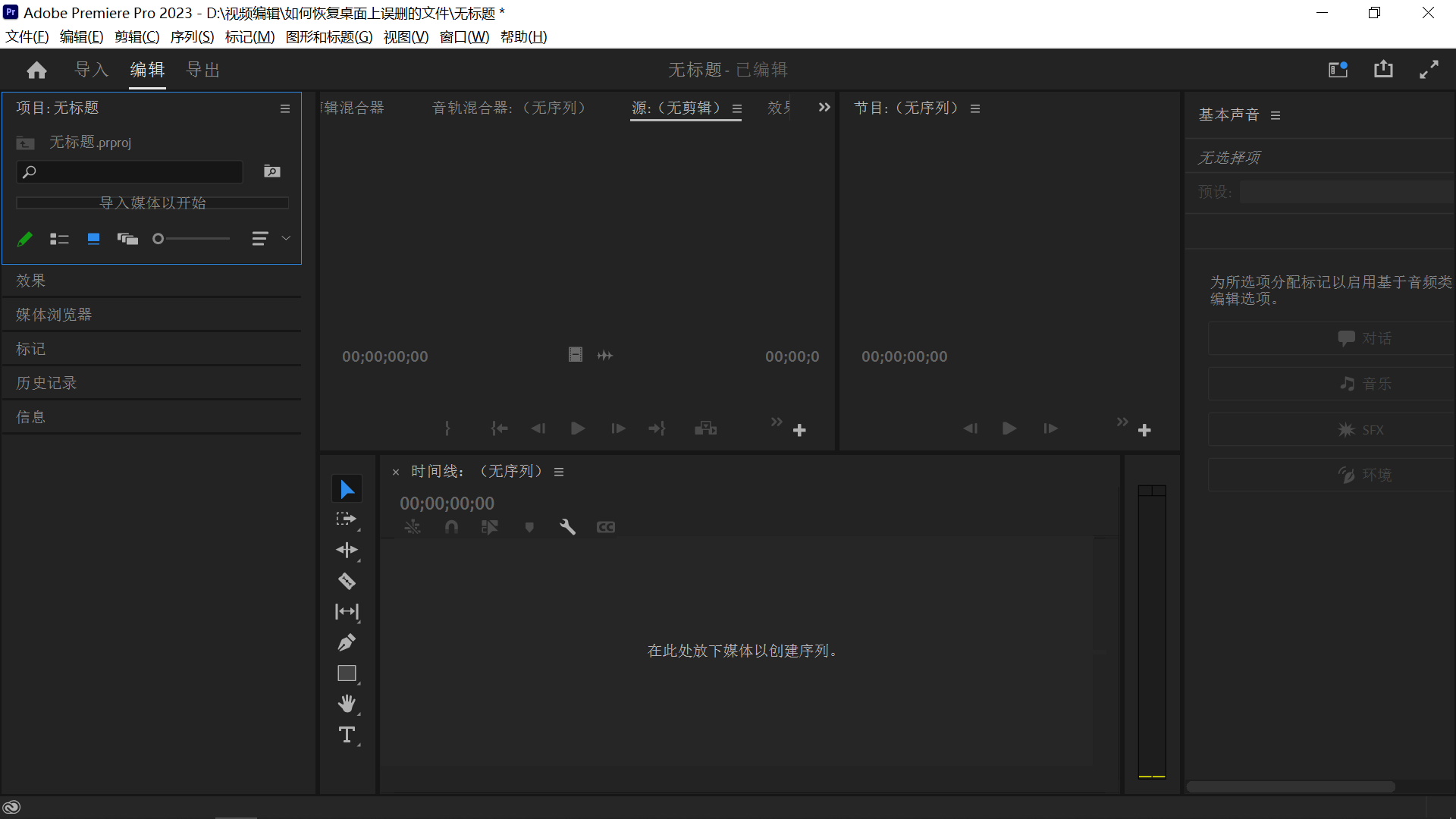
Task: Assign 对话 audio type
Action: (x=1332, y=338)
